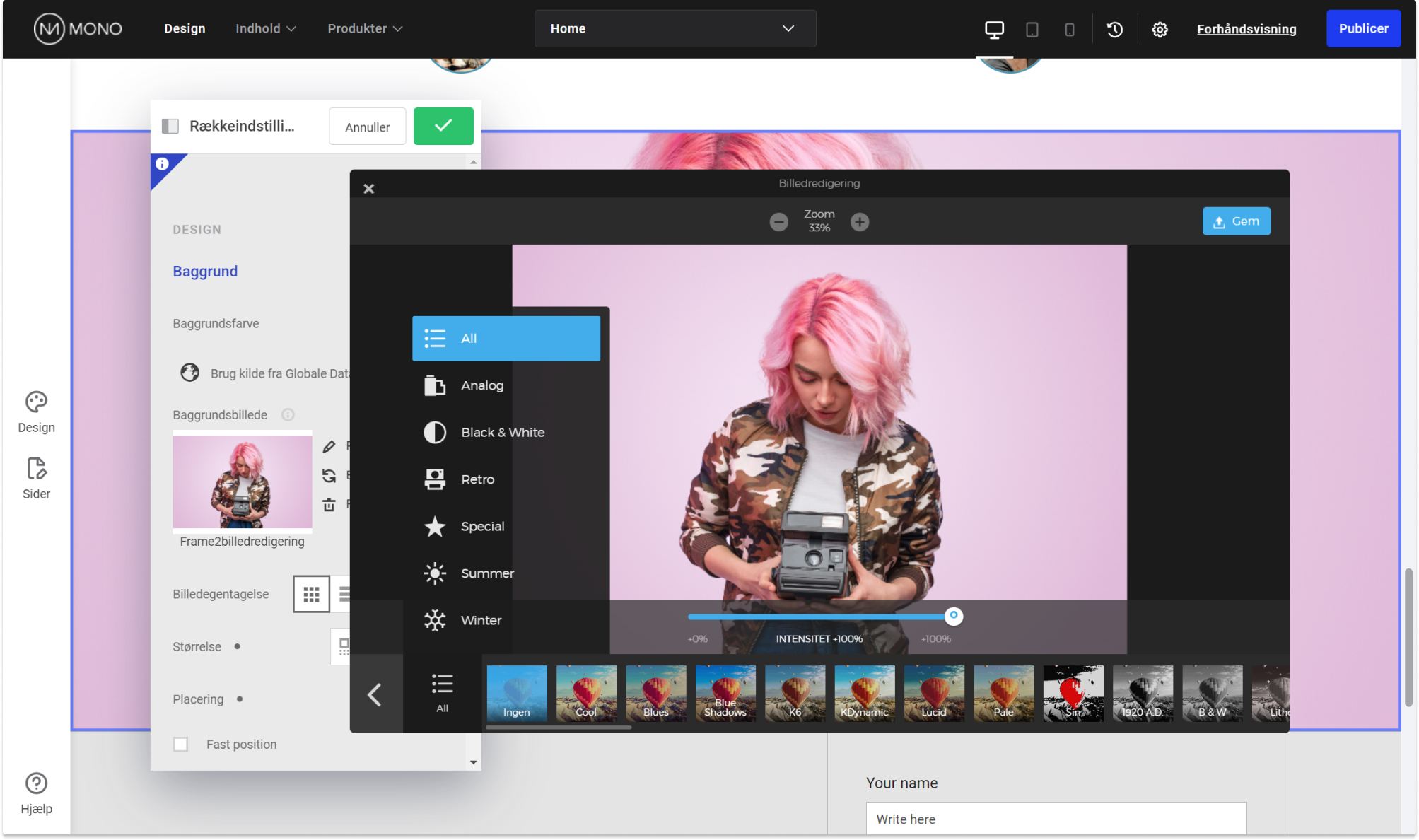Screen dimensions: 1419x840
Task: Choose the Retro filter category
Action: [x=477, y=479]
